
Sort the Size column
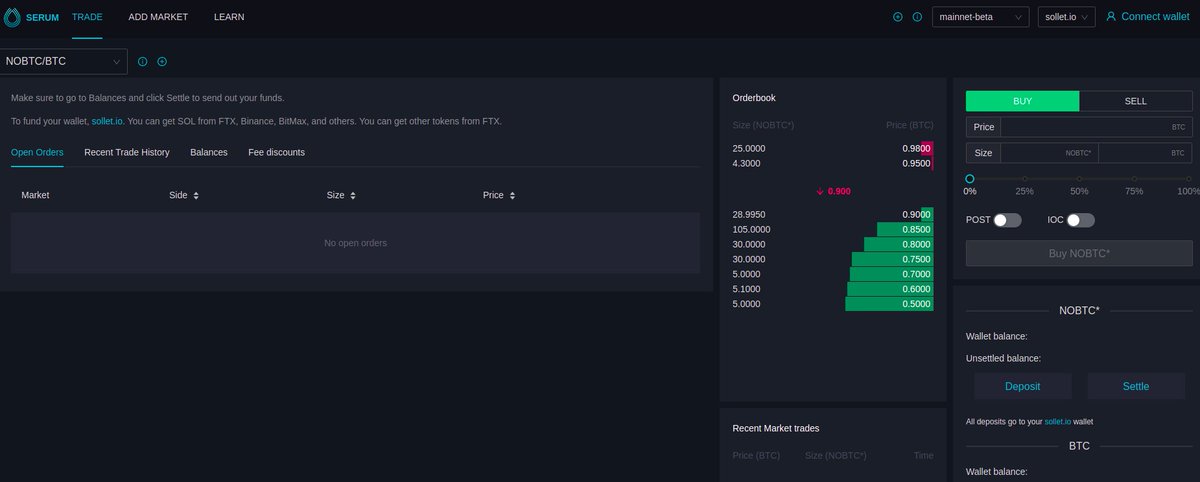(x=341, y=195)
